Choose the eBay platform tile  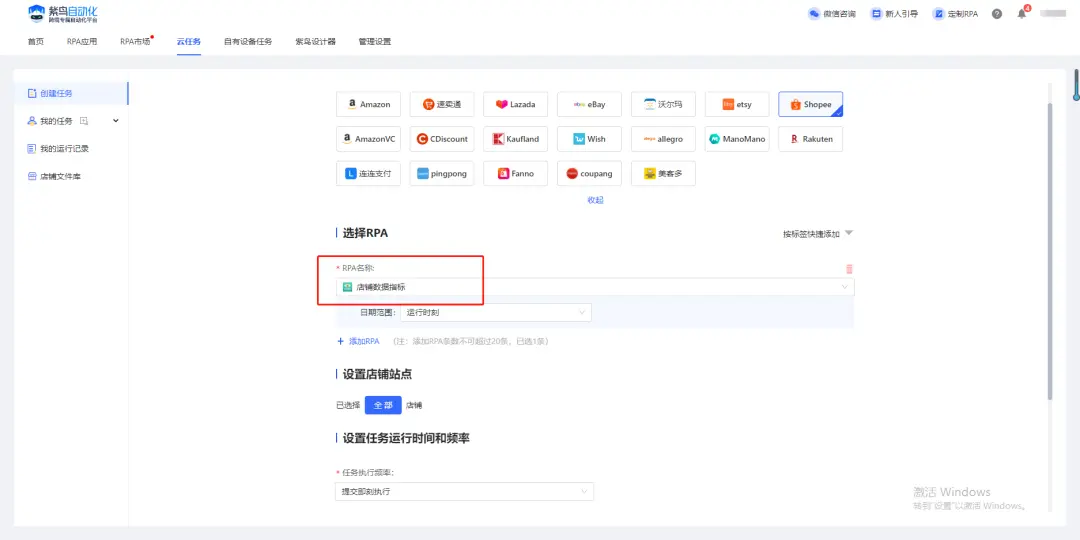tap(589, 104)
